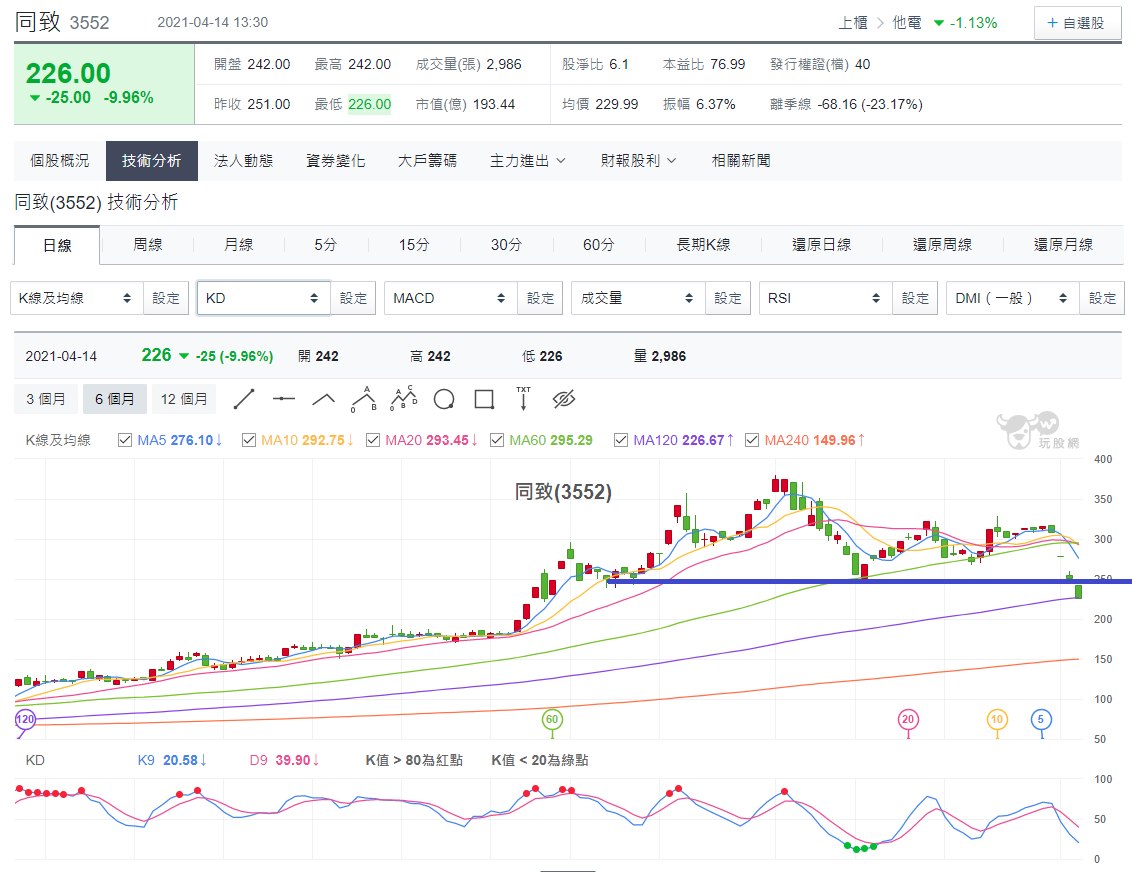Pick the circle drawing tool
The height and width of the screenshot is (872, 1132).
tap(444, 399)
